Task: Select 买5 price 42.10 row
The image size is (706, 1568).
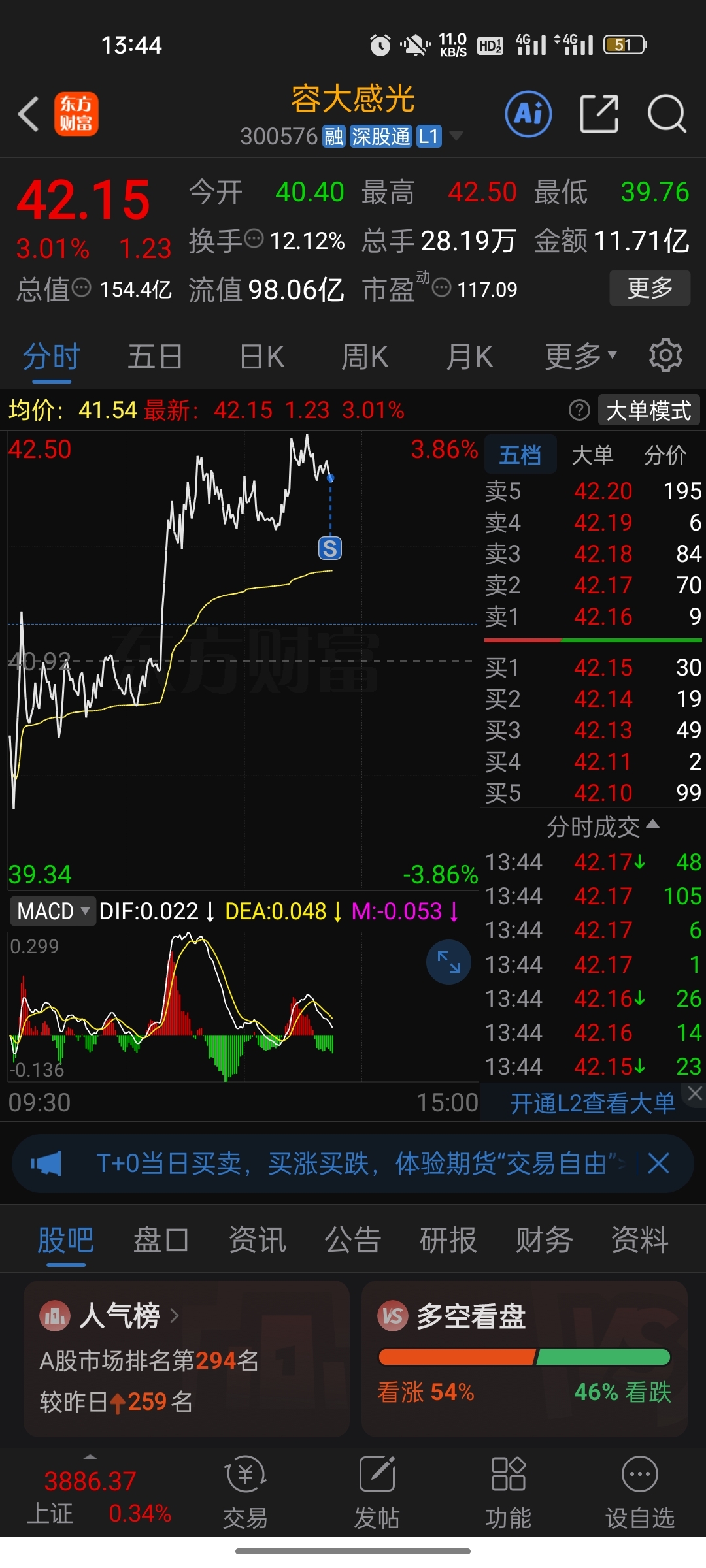Action: tap(593, 792)
